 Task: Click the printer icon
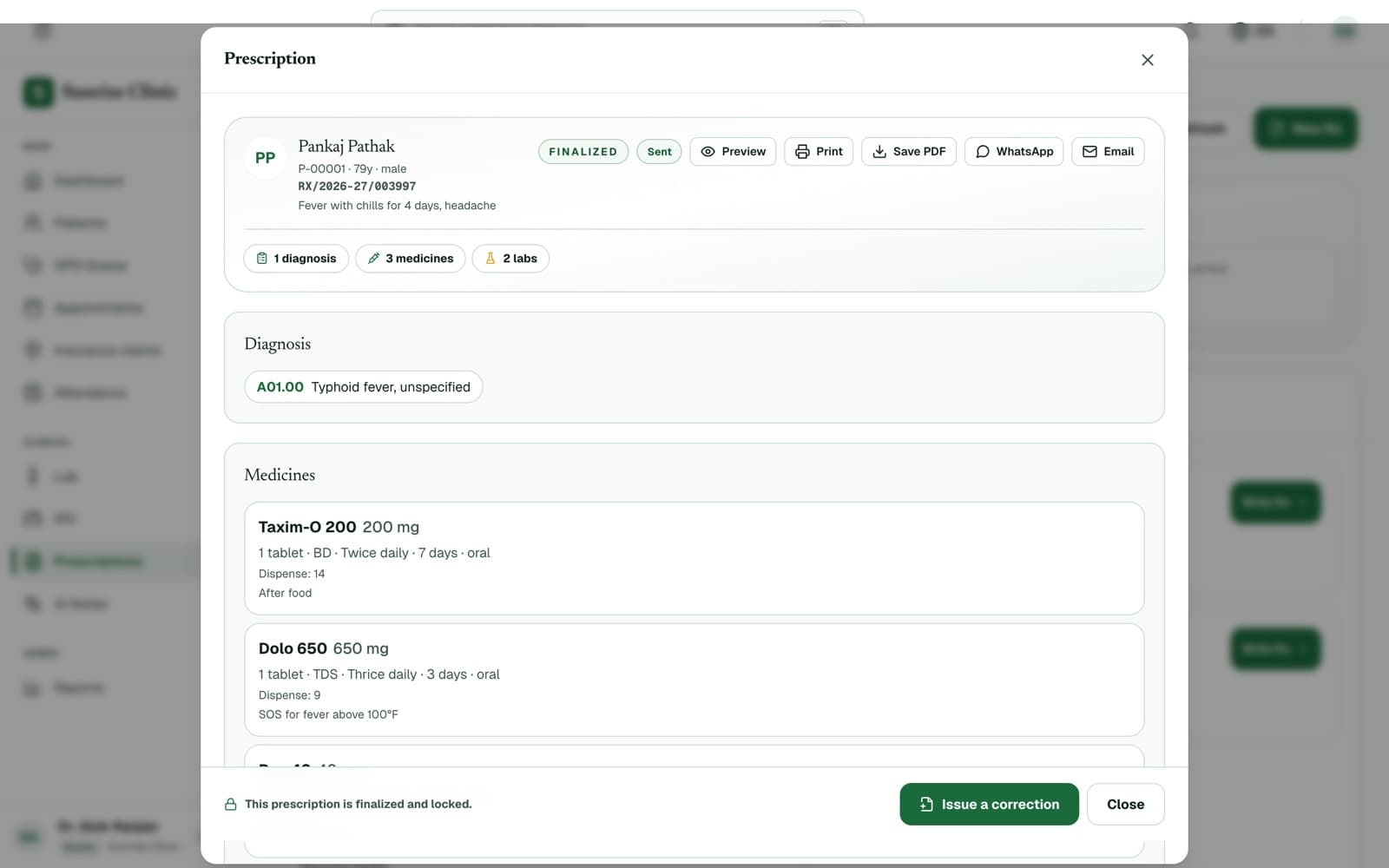[802, 151]
